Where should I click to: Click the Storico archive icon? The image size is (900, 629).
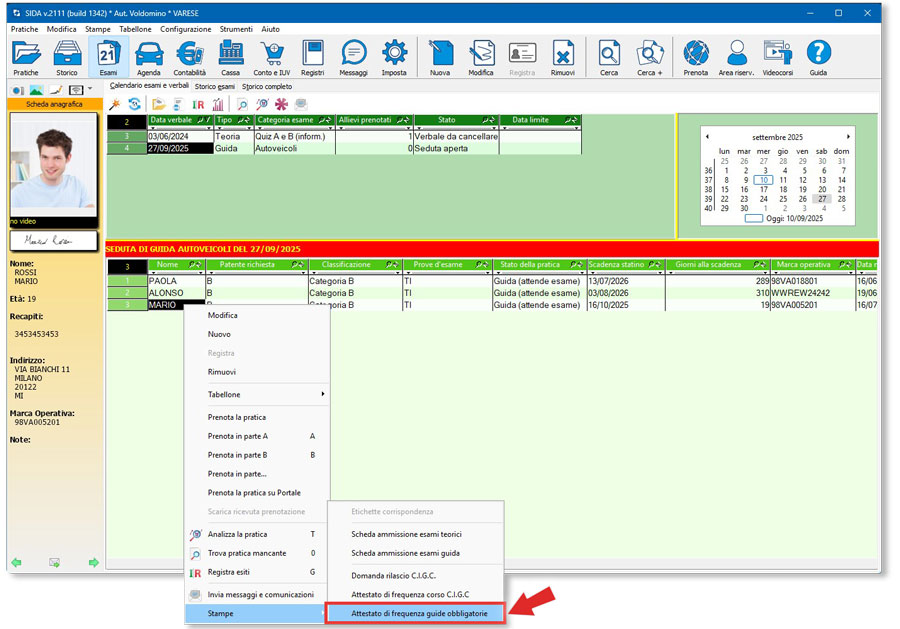[x=67, y=57]
